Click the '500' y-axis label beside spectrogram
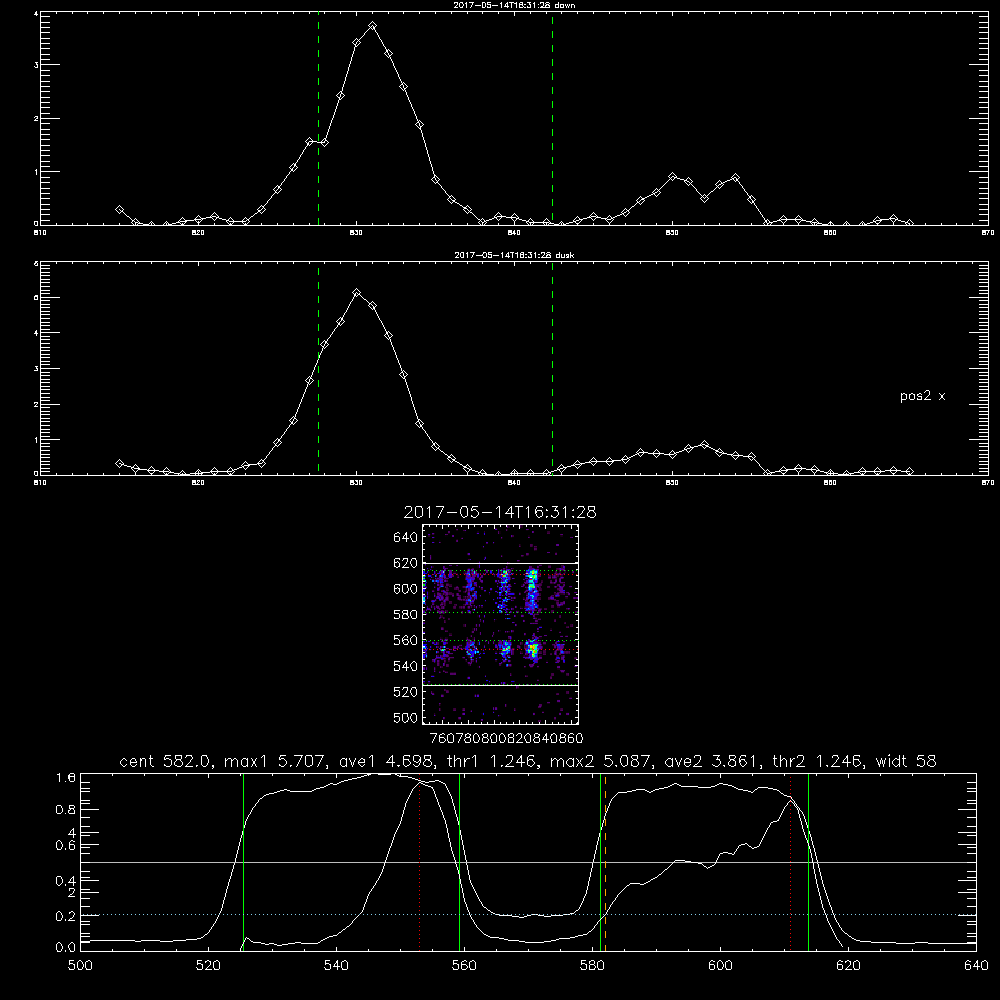 (x=406, y=717)
